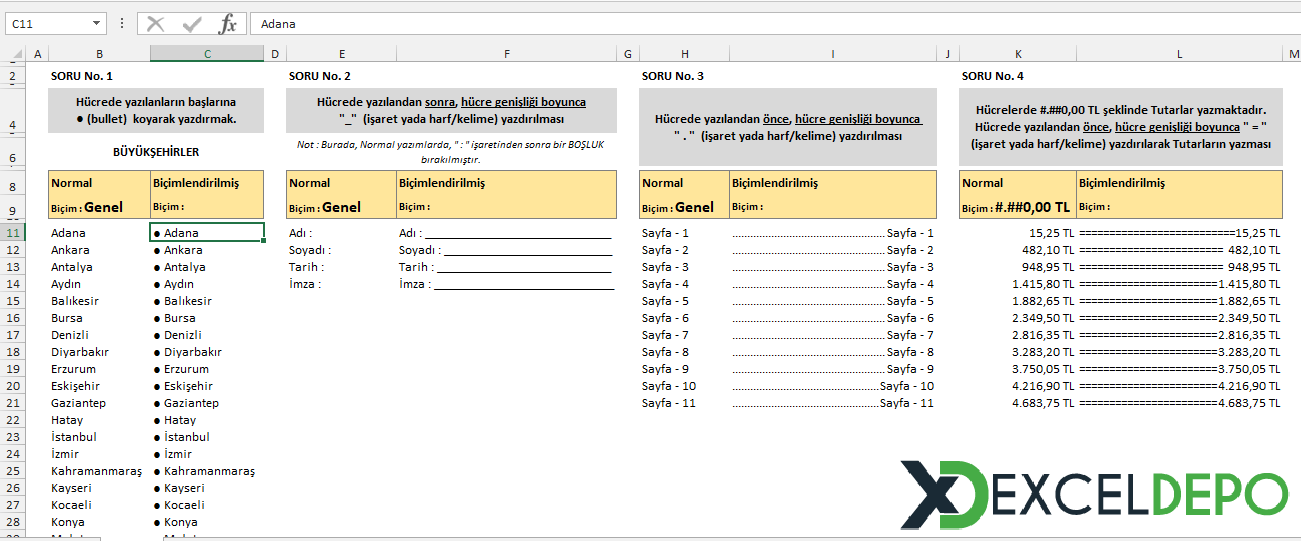Select column A header
1301x541 pixels.
pos(37,54)
